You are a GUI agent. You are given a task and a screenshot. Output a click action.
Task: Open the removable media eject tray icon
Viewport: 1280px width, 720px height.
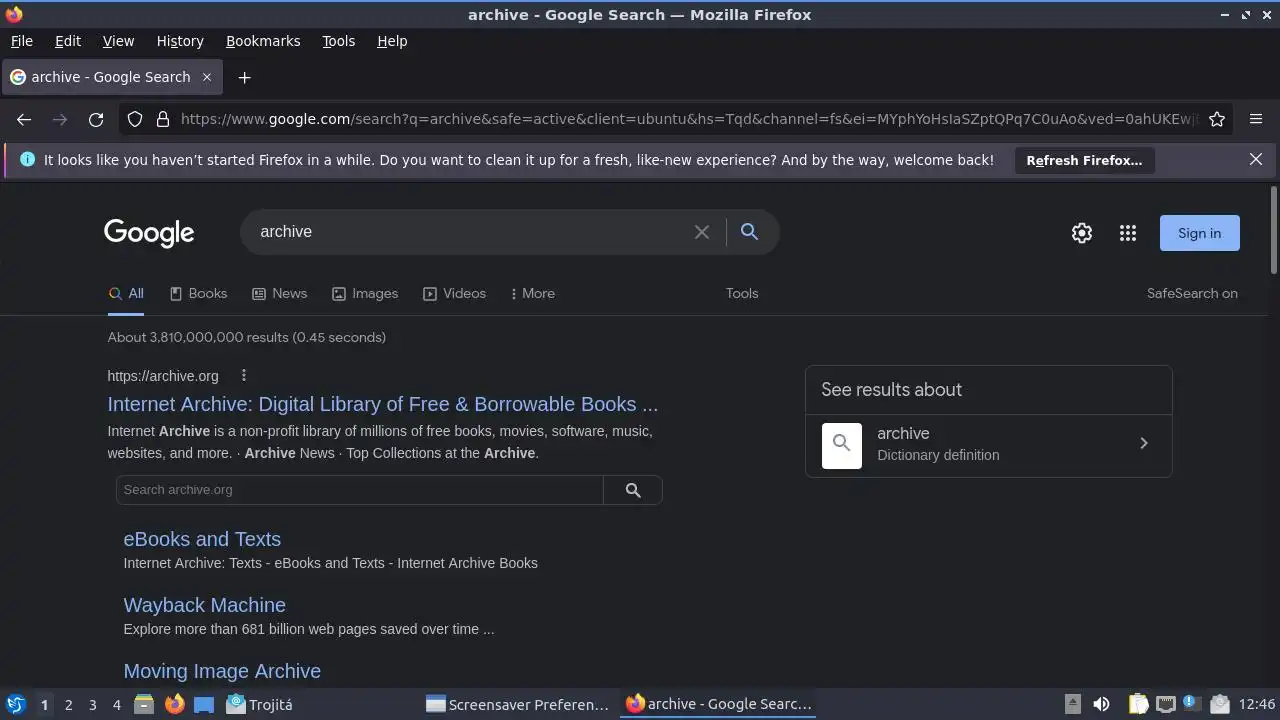coord(1072,704)
